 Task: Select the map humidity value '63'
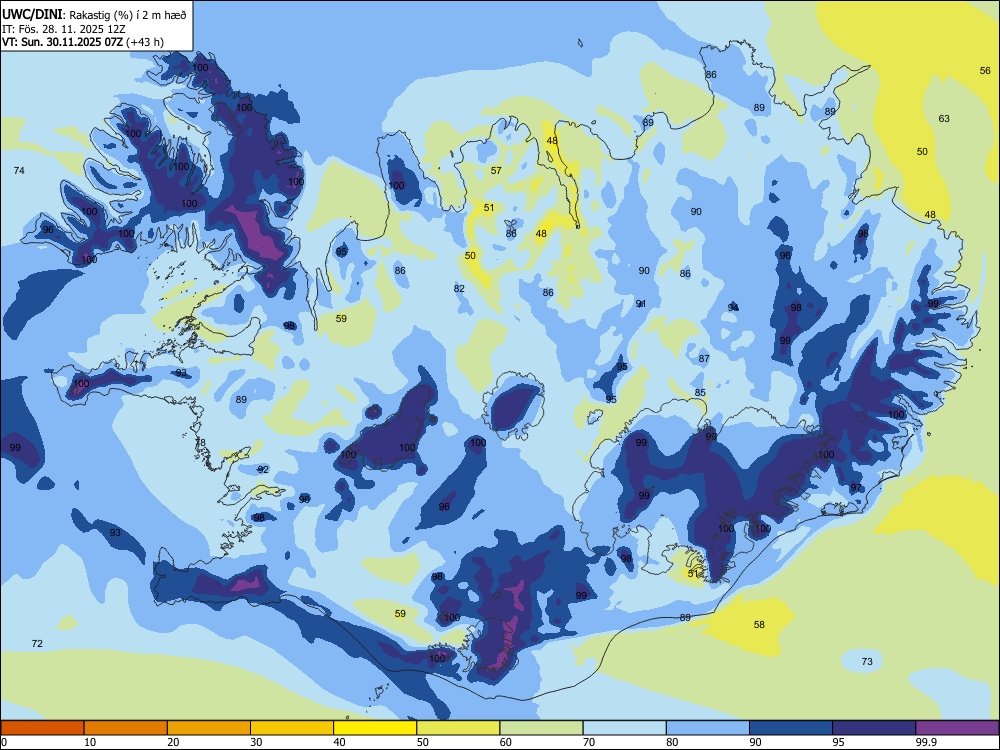click(944, 119)
